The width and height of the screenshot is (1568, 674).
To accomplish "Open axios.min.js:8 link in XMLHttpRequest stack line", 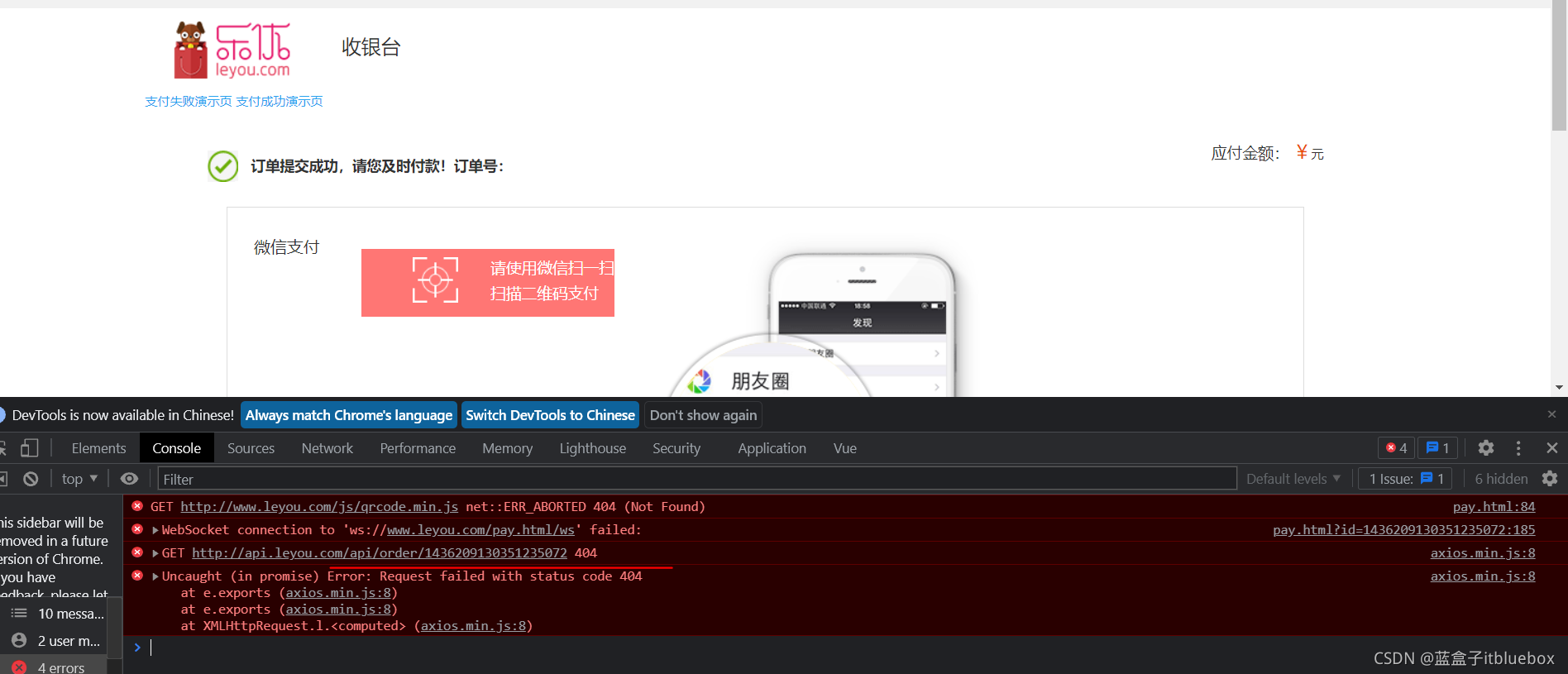I will [474, 626].
